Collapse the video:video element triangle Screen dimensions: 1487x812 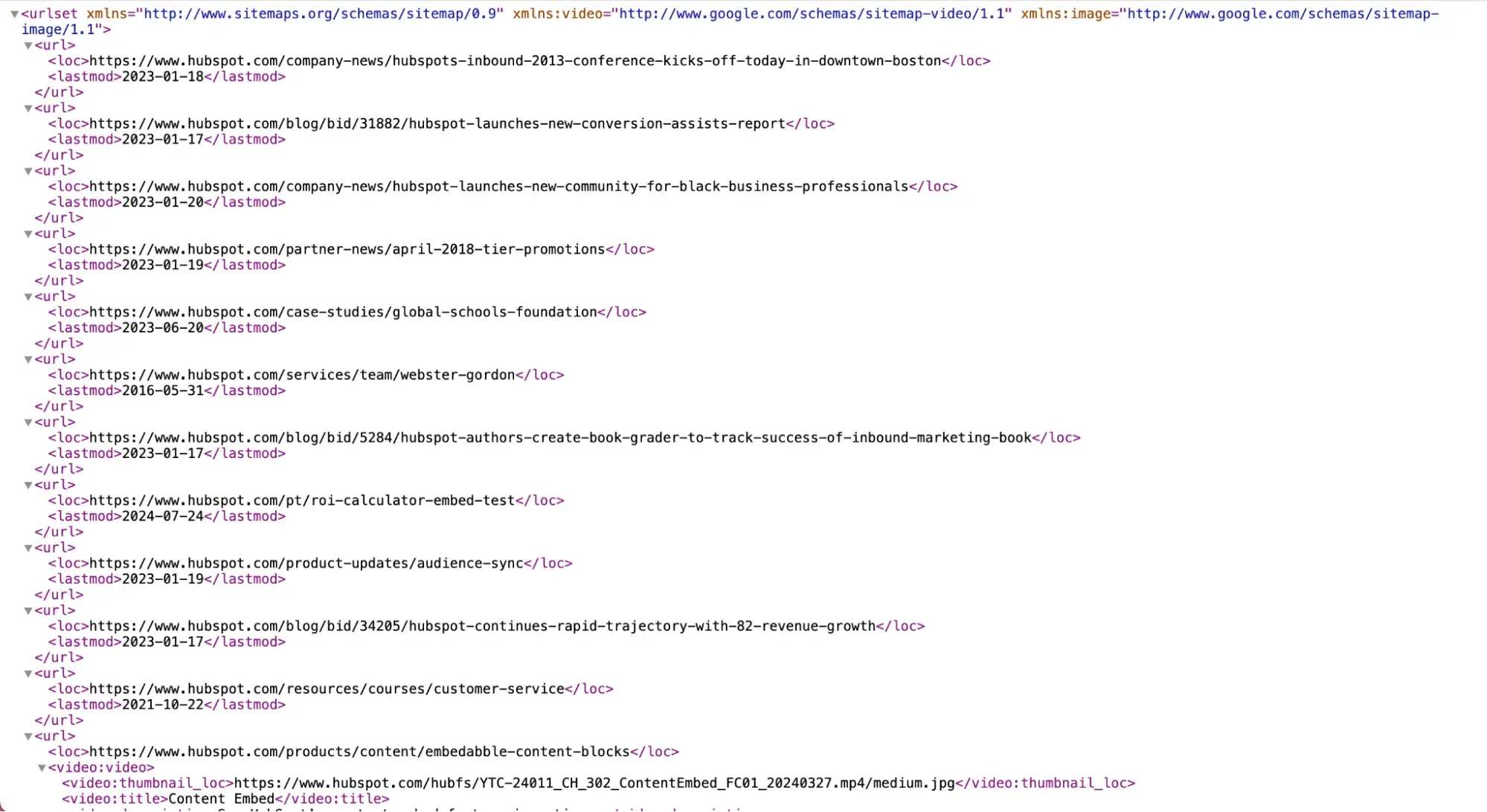pyautogui.click(x=42, y=768)
